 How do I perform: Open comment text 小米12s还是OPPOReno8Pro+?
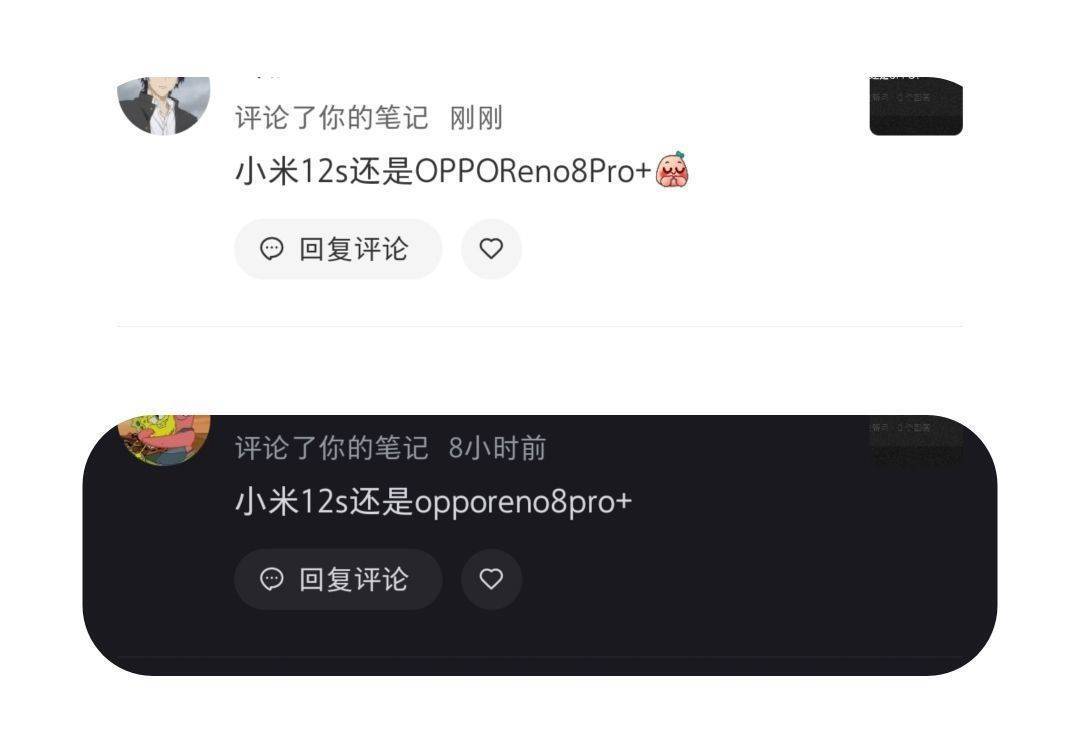443,171
